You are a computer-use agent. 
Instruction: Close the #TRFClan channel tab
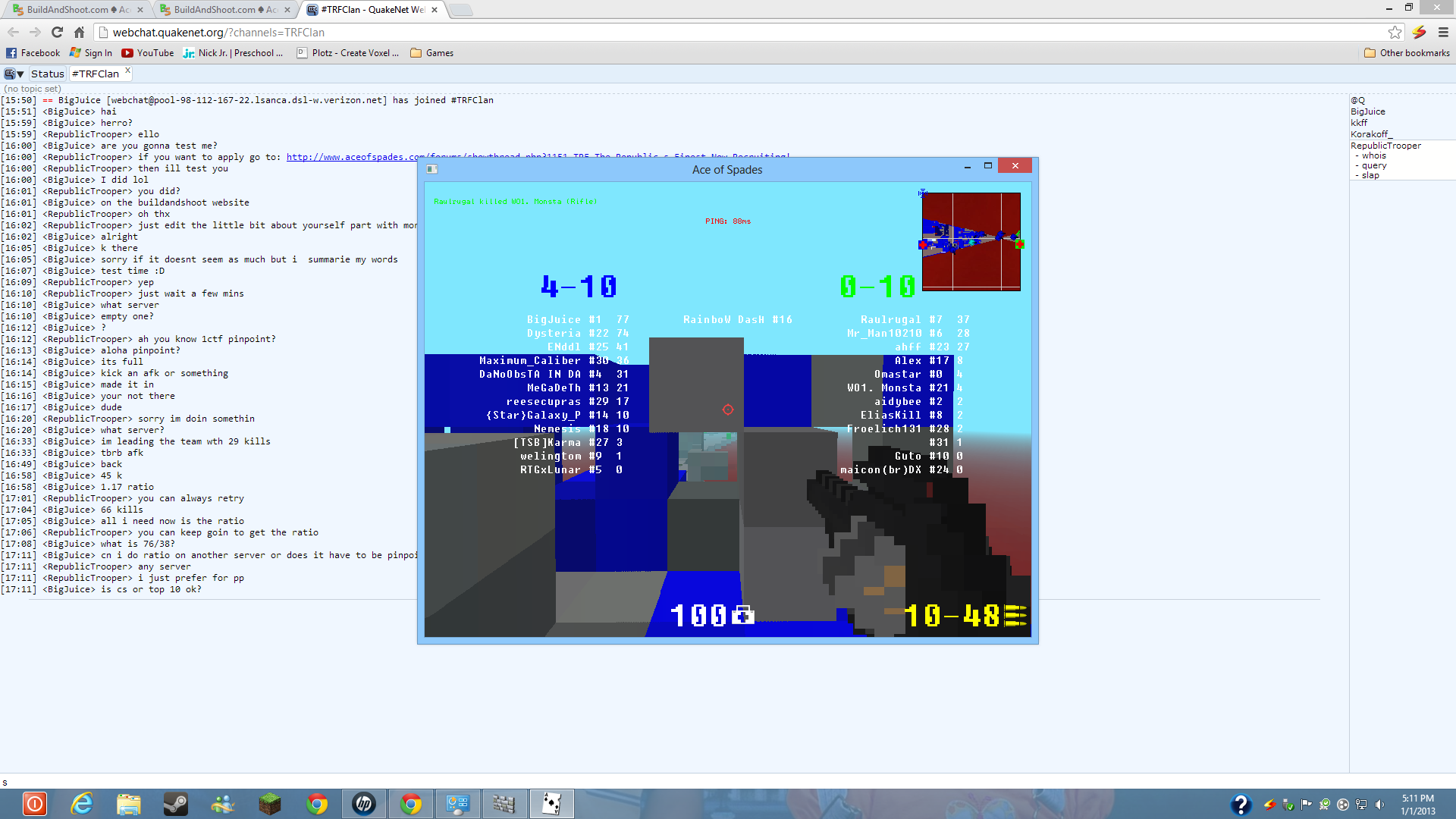(x=127, y=71)
